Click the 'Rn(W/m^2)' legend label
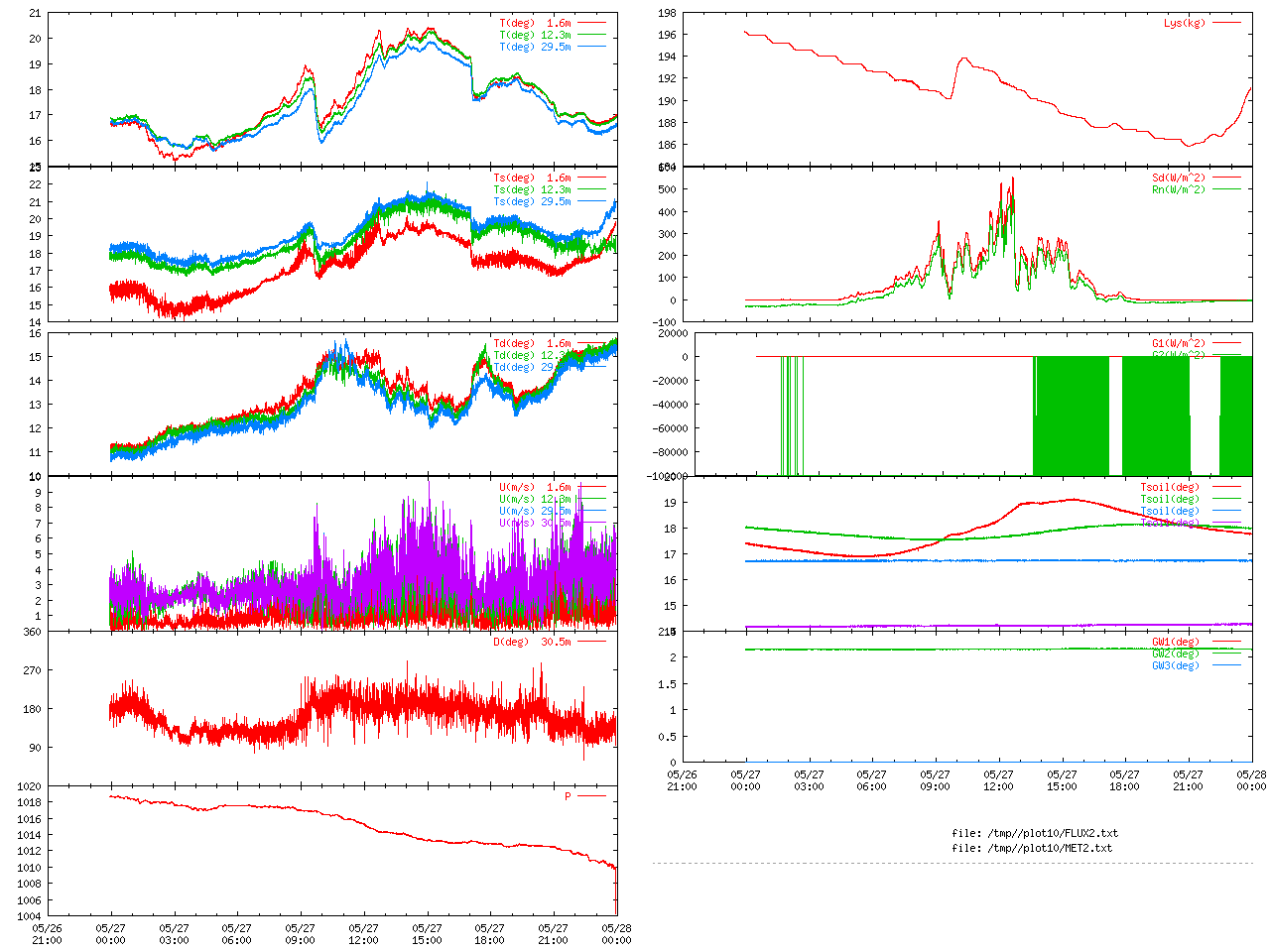1270x952 pixels. [1179, 190]
